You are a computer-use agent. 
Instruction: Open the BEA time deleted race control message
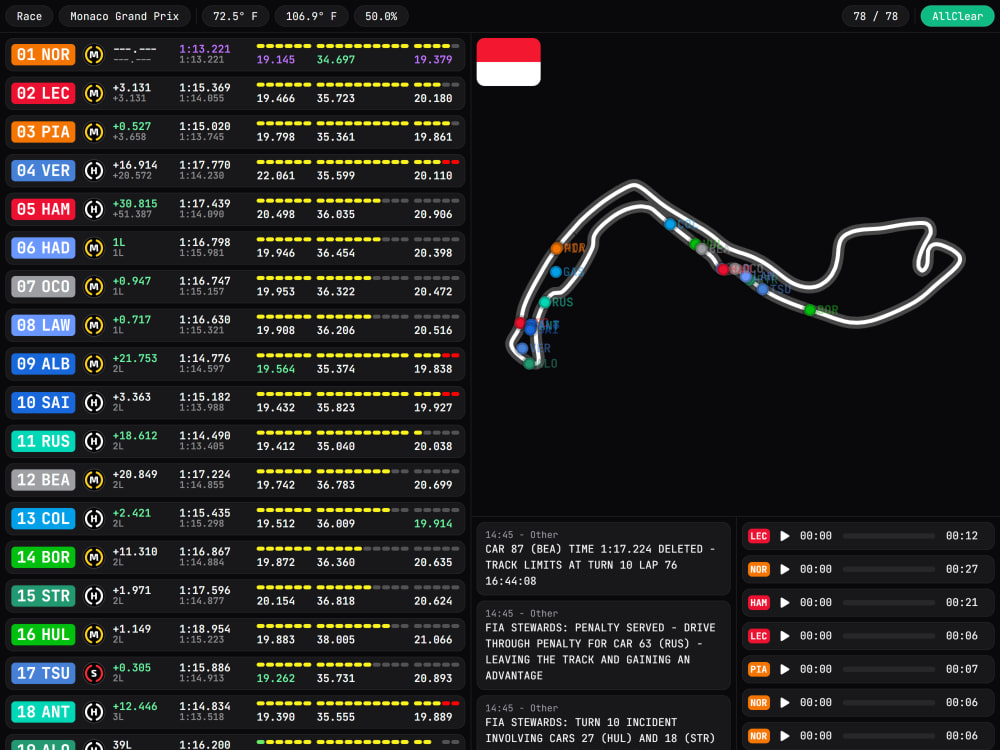[x=603, y=558]
